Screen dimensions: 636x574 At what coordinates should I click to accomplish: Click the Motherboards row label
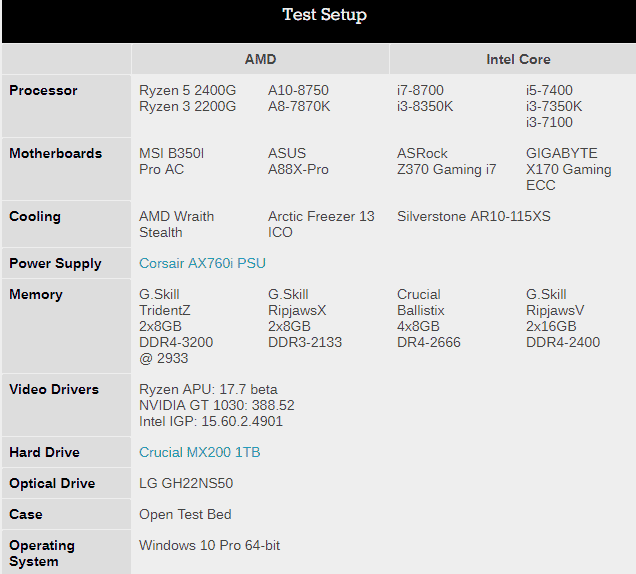click(x=56, y=153)
